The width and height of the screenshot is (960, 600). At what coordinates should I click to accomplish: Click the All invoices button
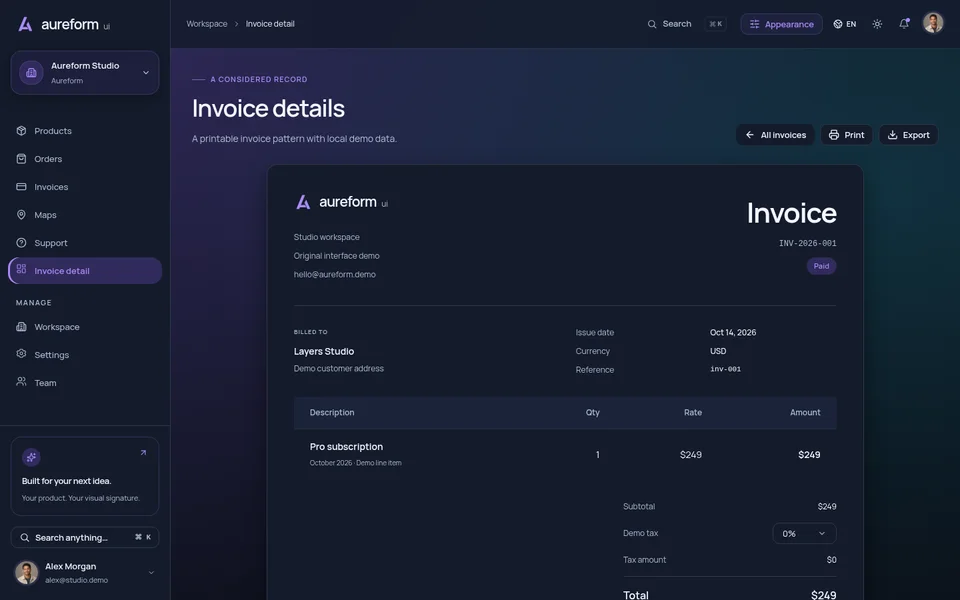click(x=775, y=135)
